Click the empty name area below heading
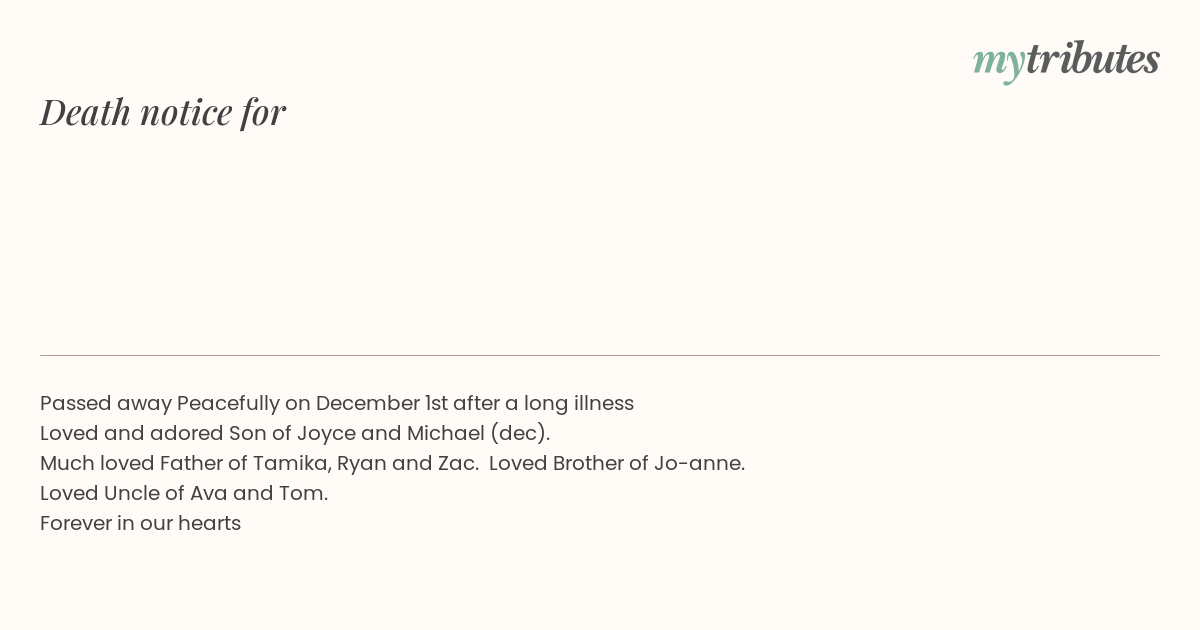Screen dimensions: 1200x630 pos(600,240)
